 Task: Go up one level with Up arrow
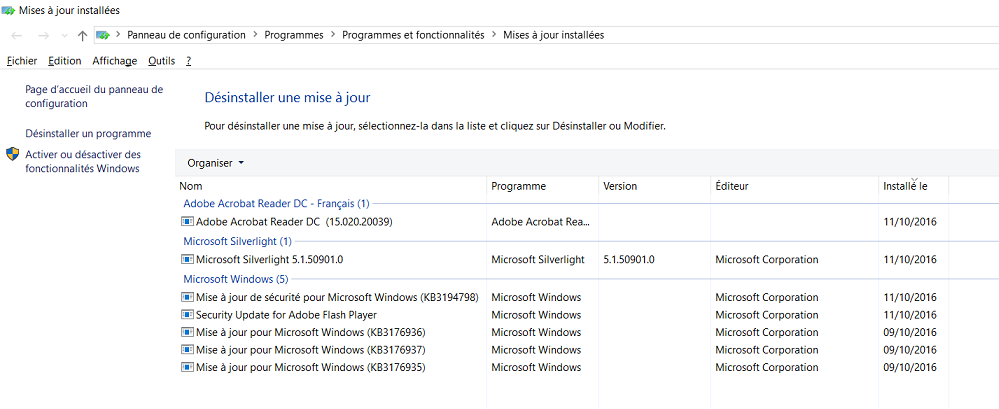[82, 36]
